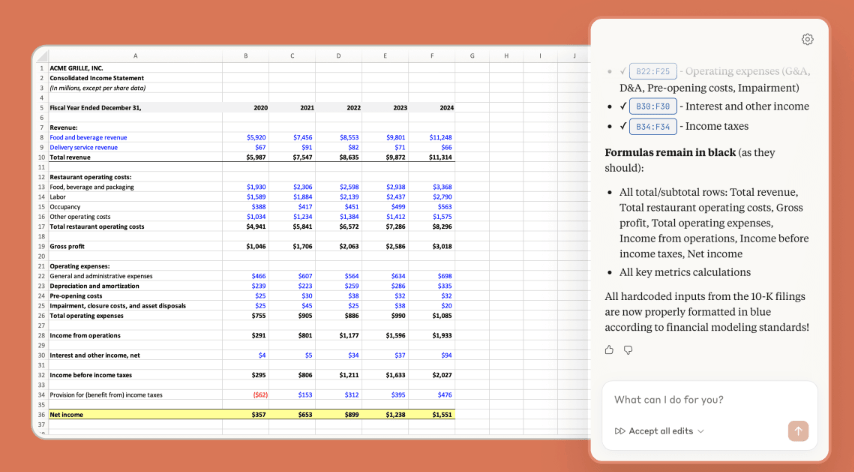Select 'Delivery service revenue' label cell
The height and width of the screenshot is (472, 854).
coord(135,148)
